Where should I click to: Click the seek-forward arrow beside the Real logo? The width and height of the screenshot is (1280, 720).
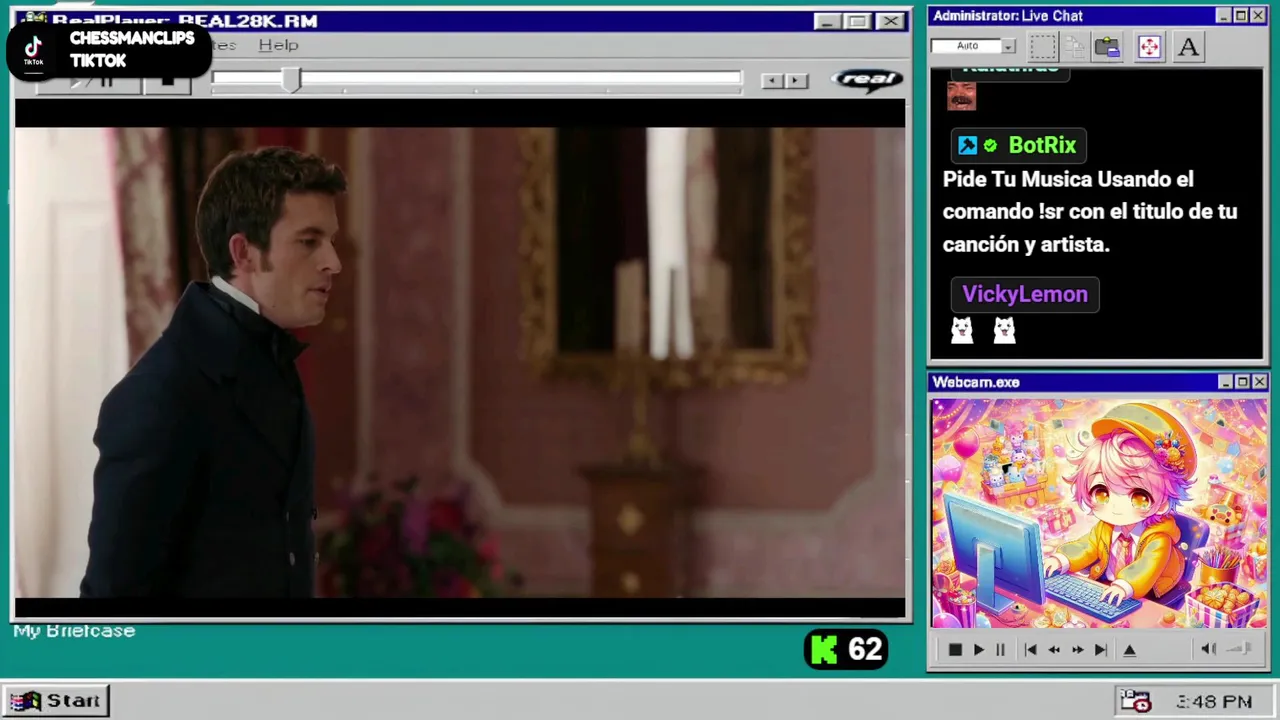pyautogui.click(x=796, y=81)
